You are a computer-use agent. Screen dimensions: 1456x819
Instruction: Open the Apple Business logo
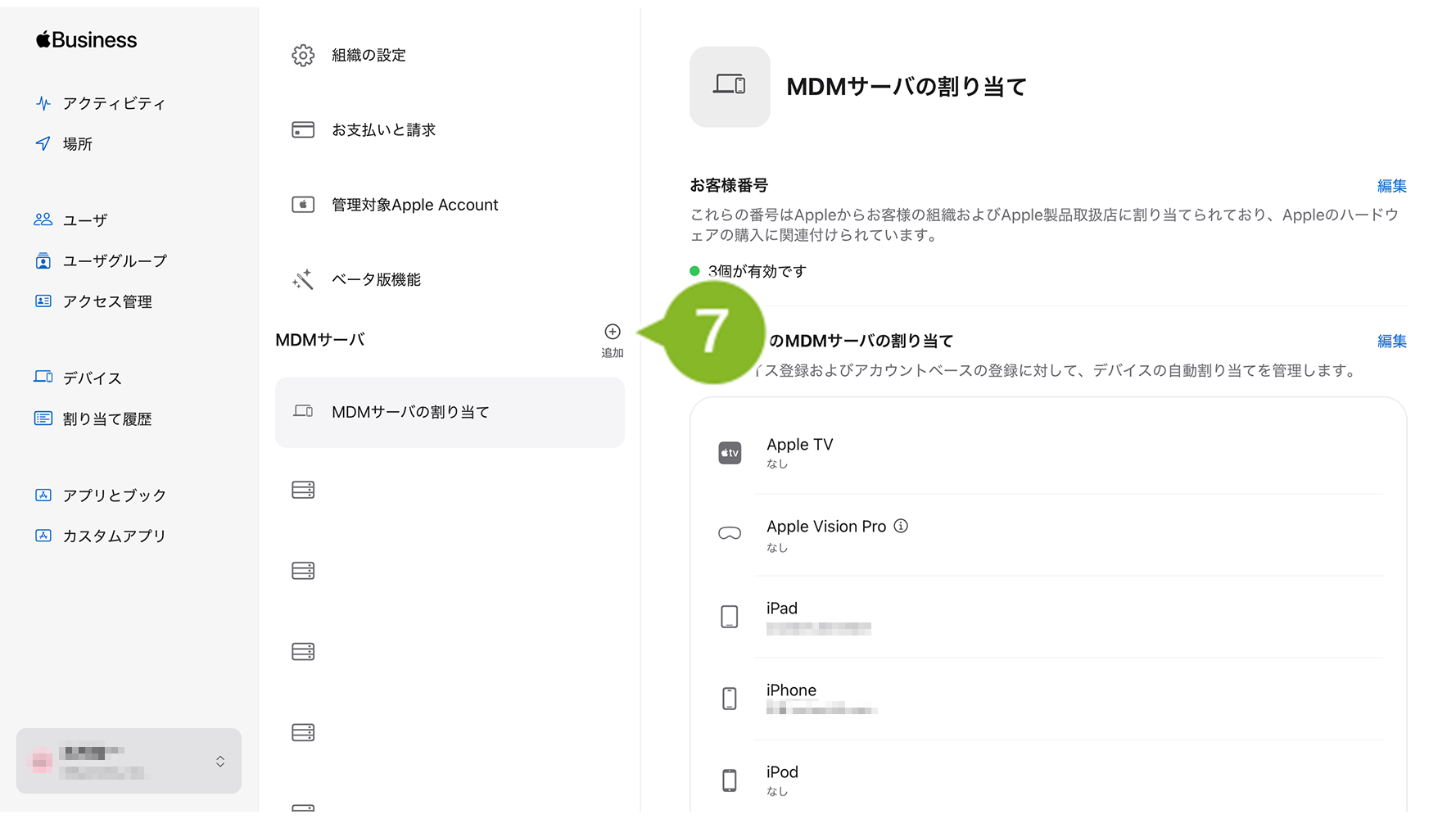tap(86, 39)
